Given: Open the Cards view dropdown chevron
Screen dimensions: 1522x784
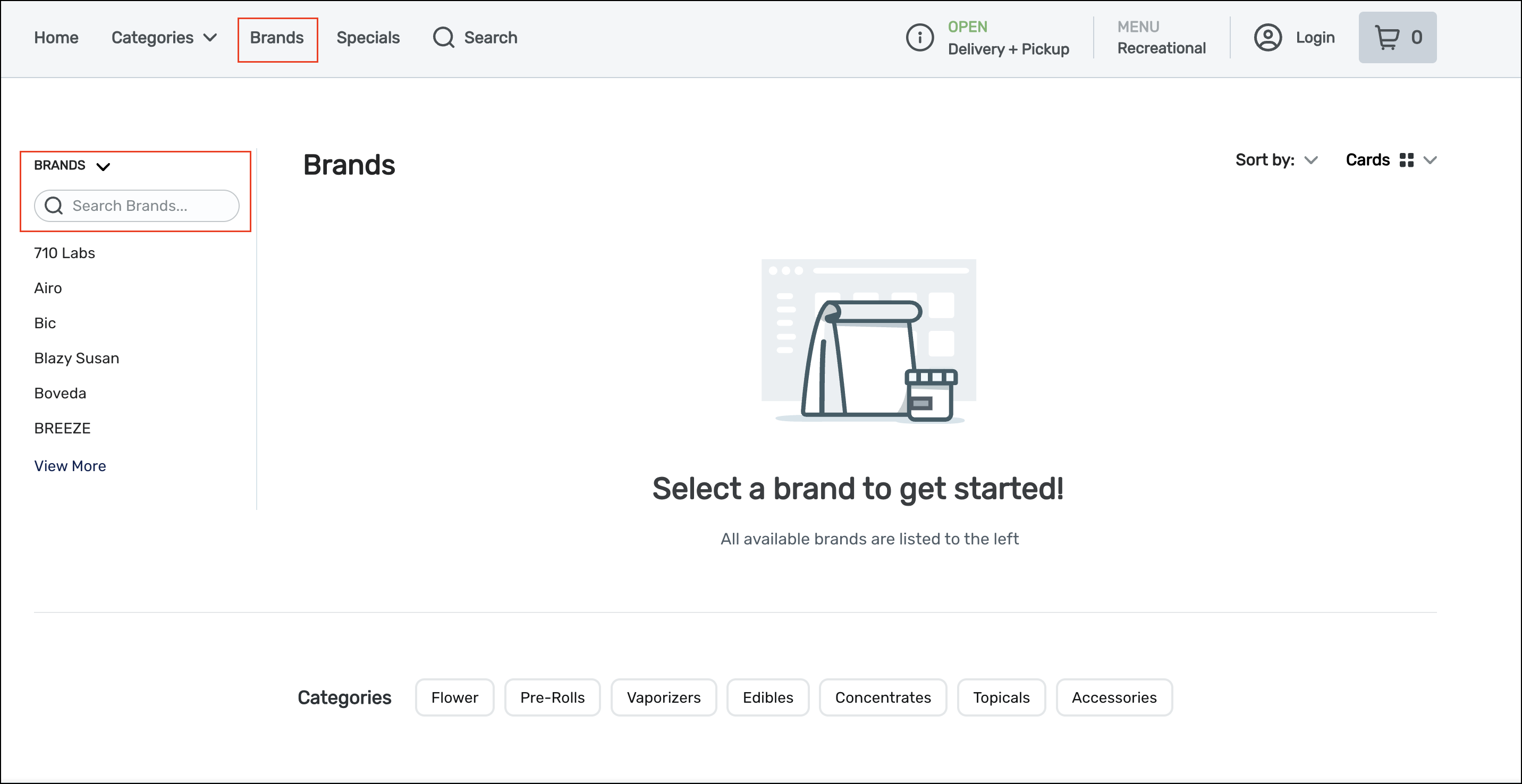Looking at the screenshot, I should [x=1430, y=160].
